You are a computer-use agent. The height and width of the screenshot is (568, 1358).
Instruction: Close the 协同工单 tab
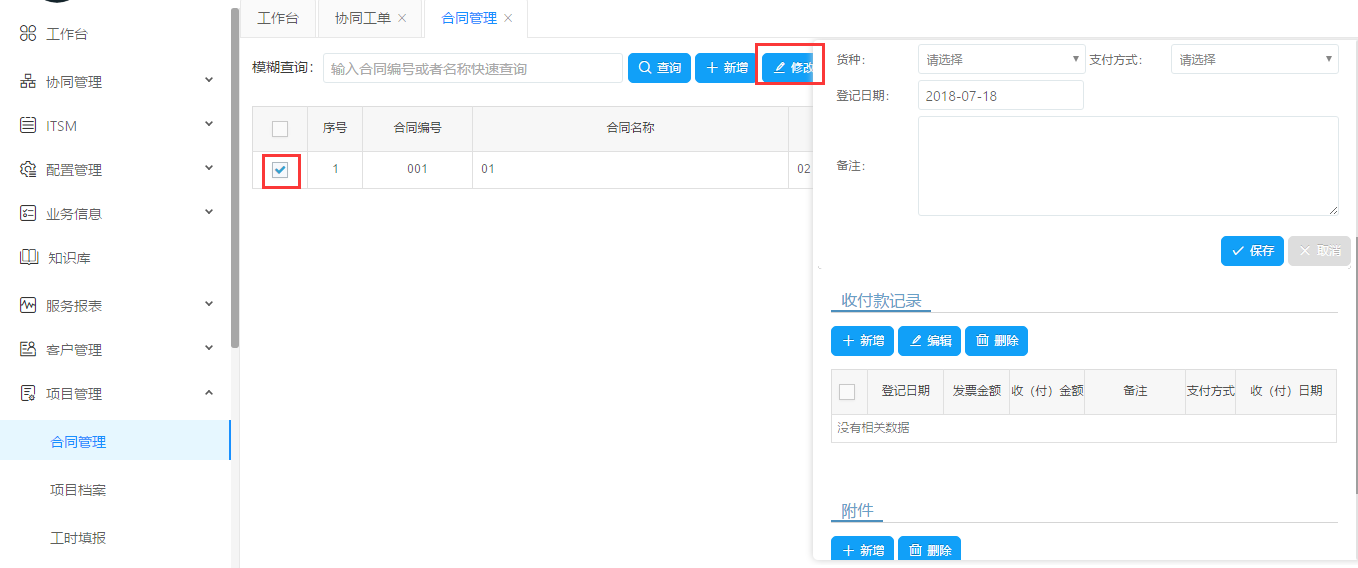(x=402, y=19)
